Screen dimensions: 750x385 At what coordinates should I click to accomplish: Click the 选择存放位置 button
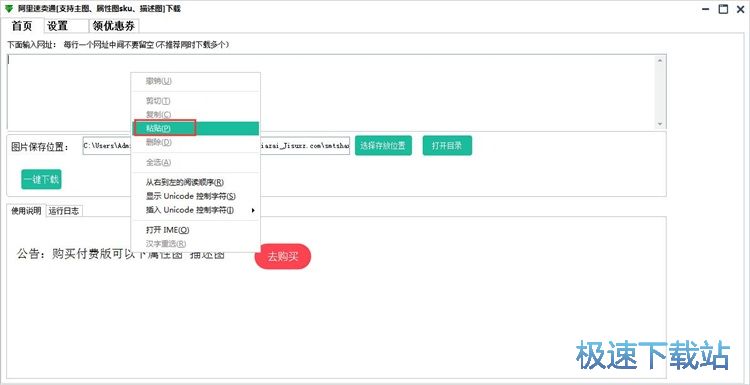pyautogui.click(x=383, y=145)
